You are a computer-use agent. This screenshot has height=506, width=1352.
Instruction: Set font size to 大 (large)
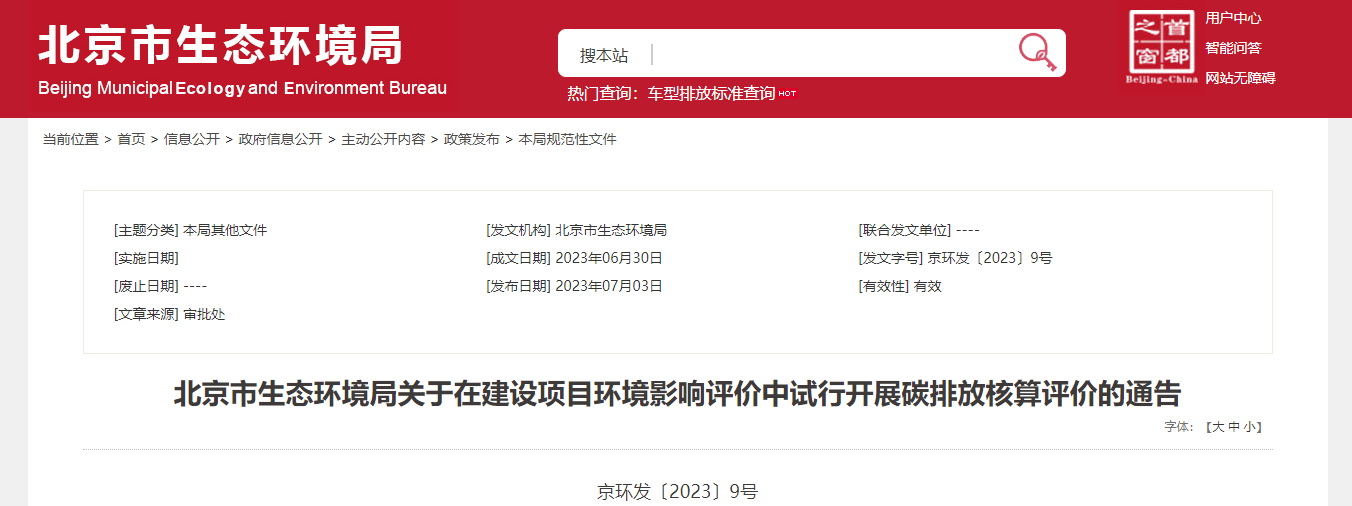(x=1218, y=427)
